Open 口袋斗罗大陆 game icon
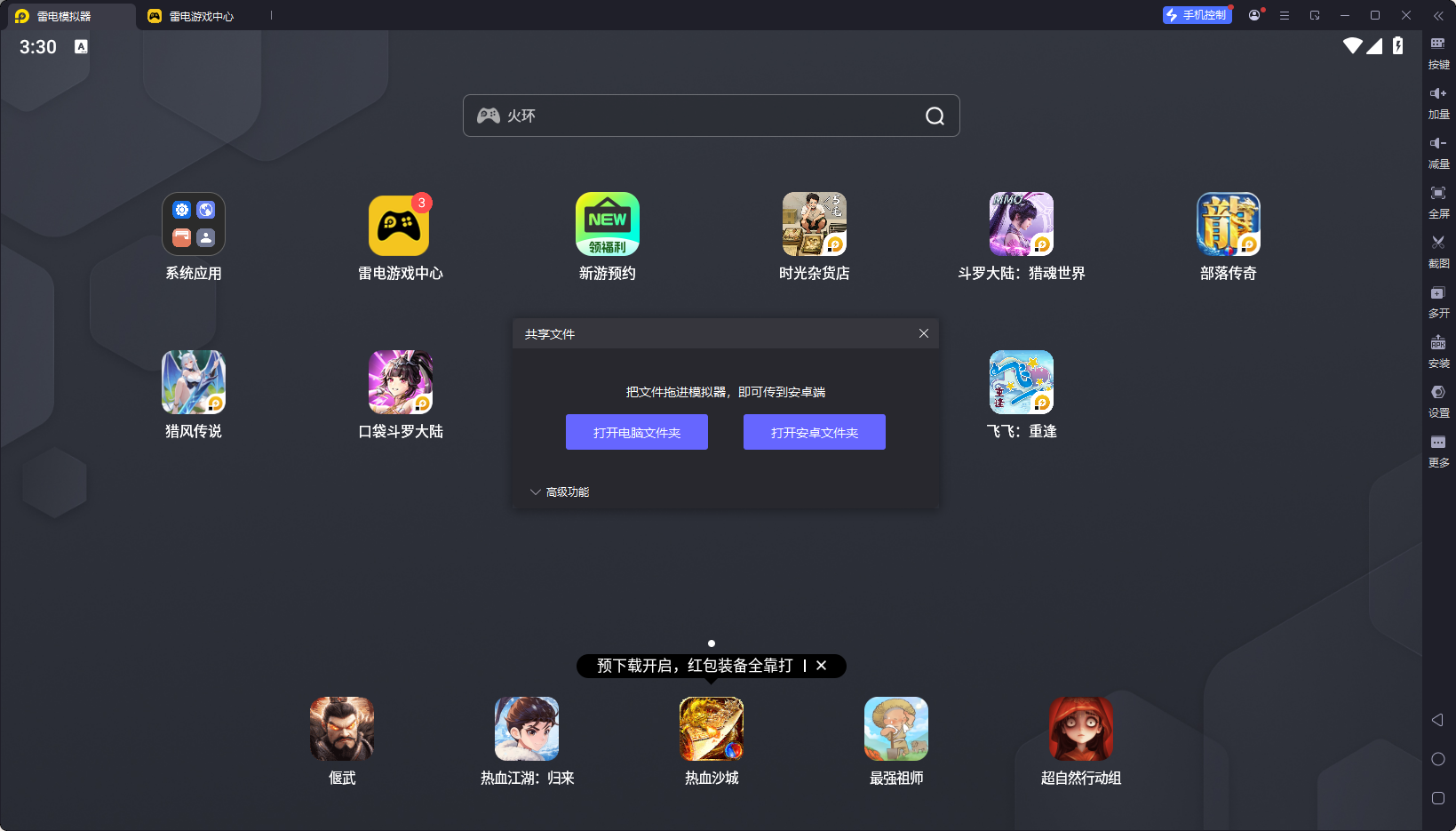Image resolution: width=1456 pixels, height=831 pixels. click(401, 382)
